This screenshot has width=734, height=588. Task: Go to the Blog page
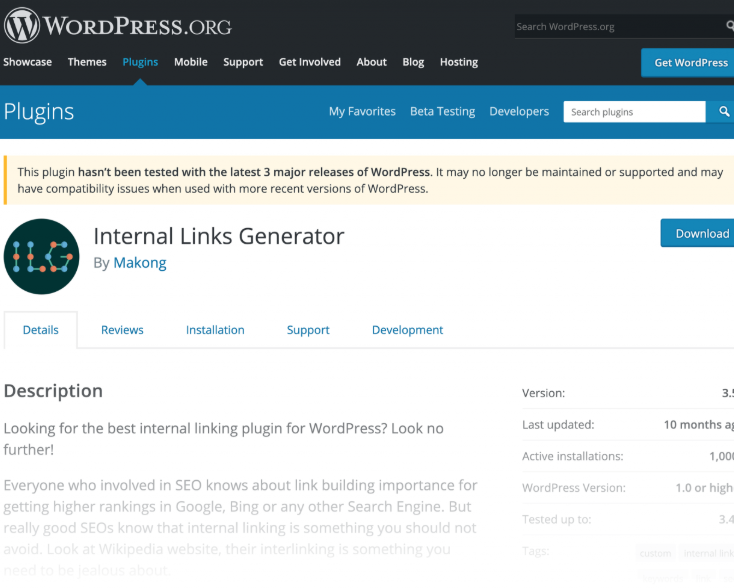click(413, 62)
